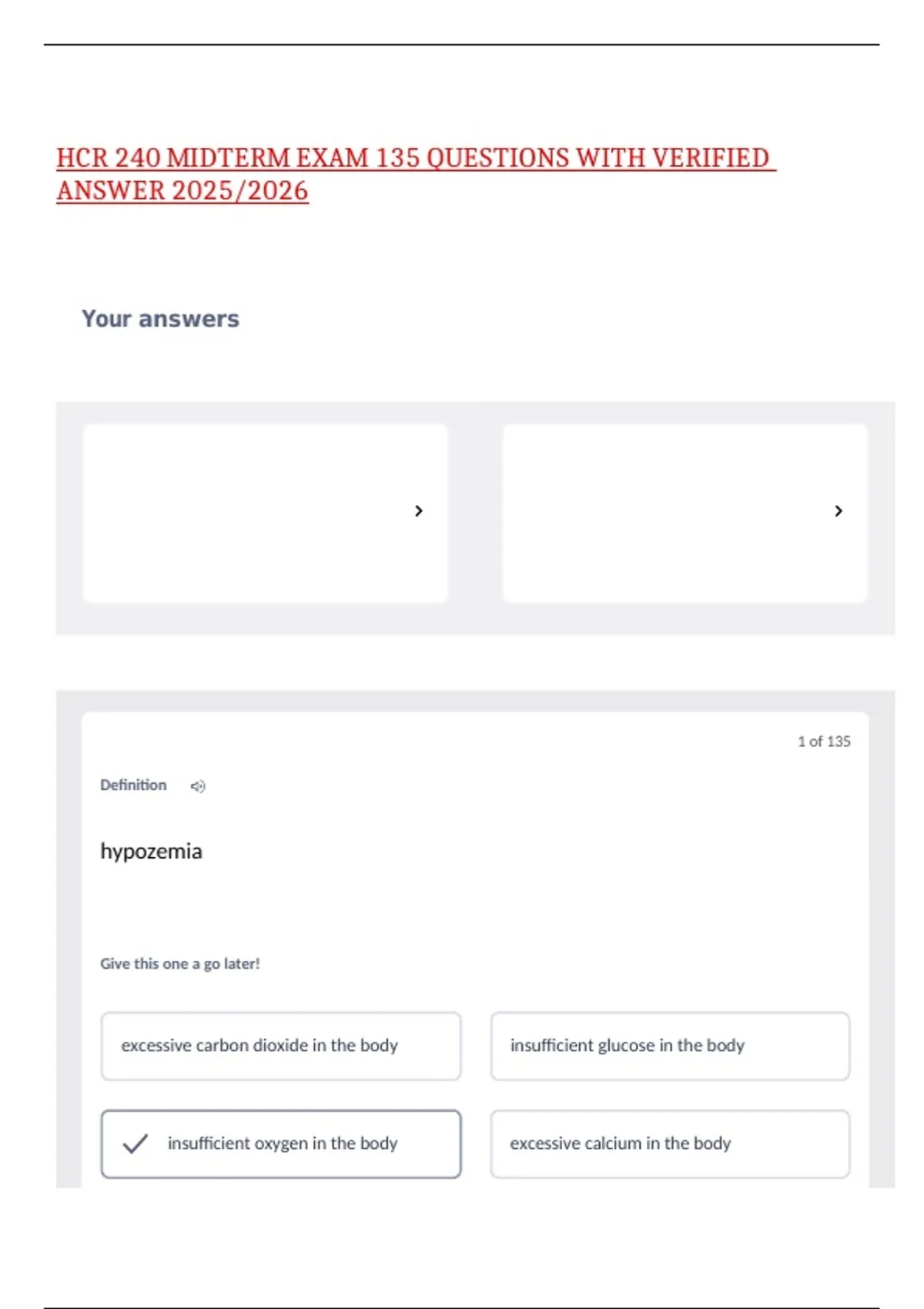Click the "Your answers" heading

tap(160, 319)
